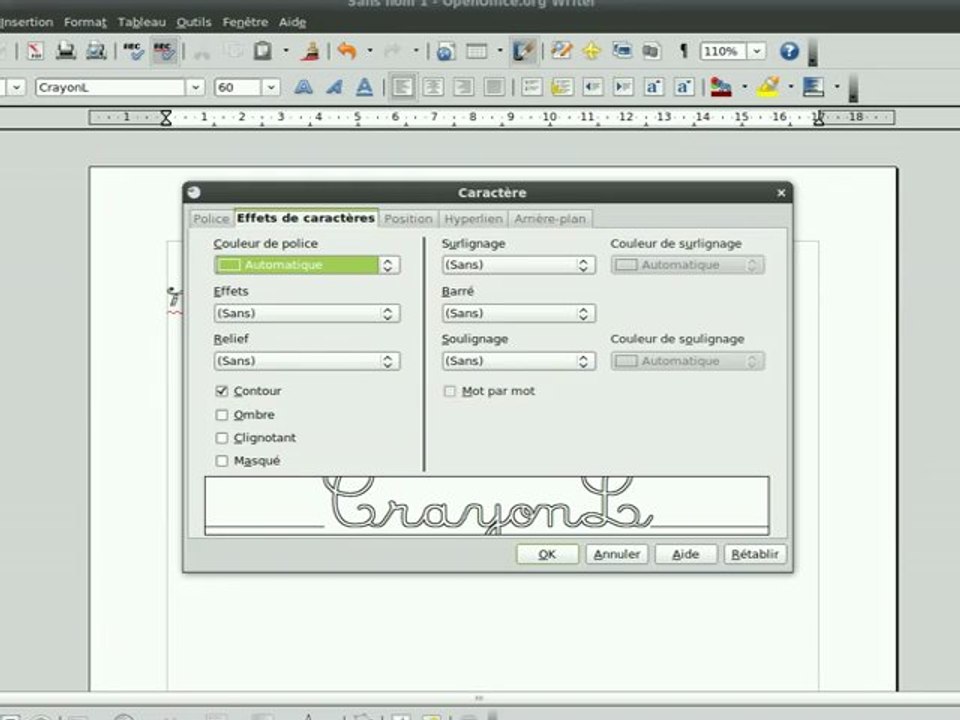Open the Relief dropdown list
Screen dimensions: 960x720
point(307,361)
